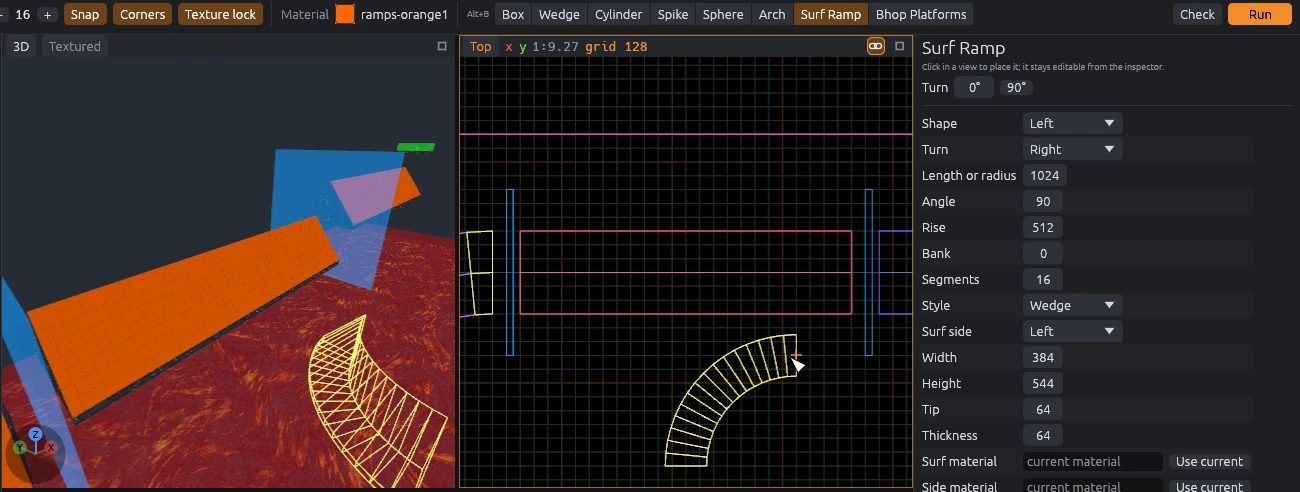Open the Surf side dropdown

(x=1073, y=331)
